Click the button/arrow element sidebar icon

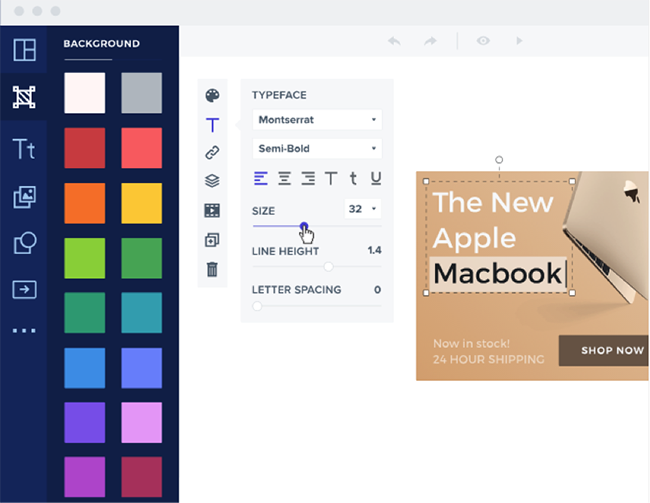pos(24,289)
